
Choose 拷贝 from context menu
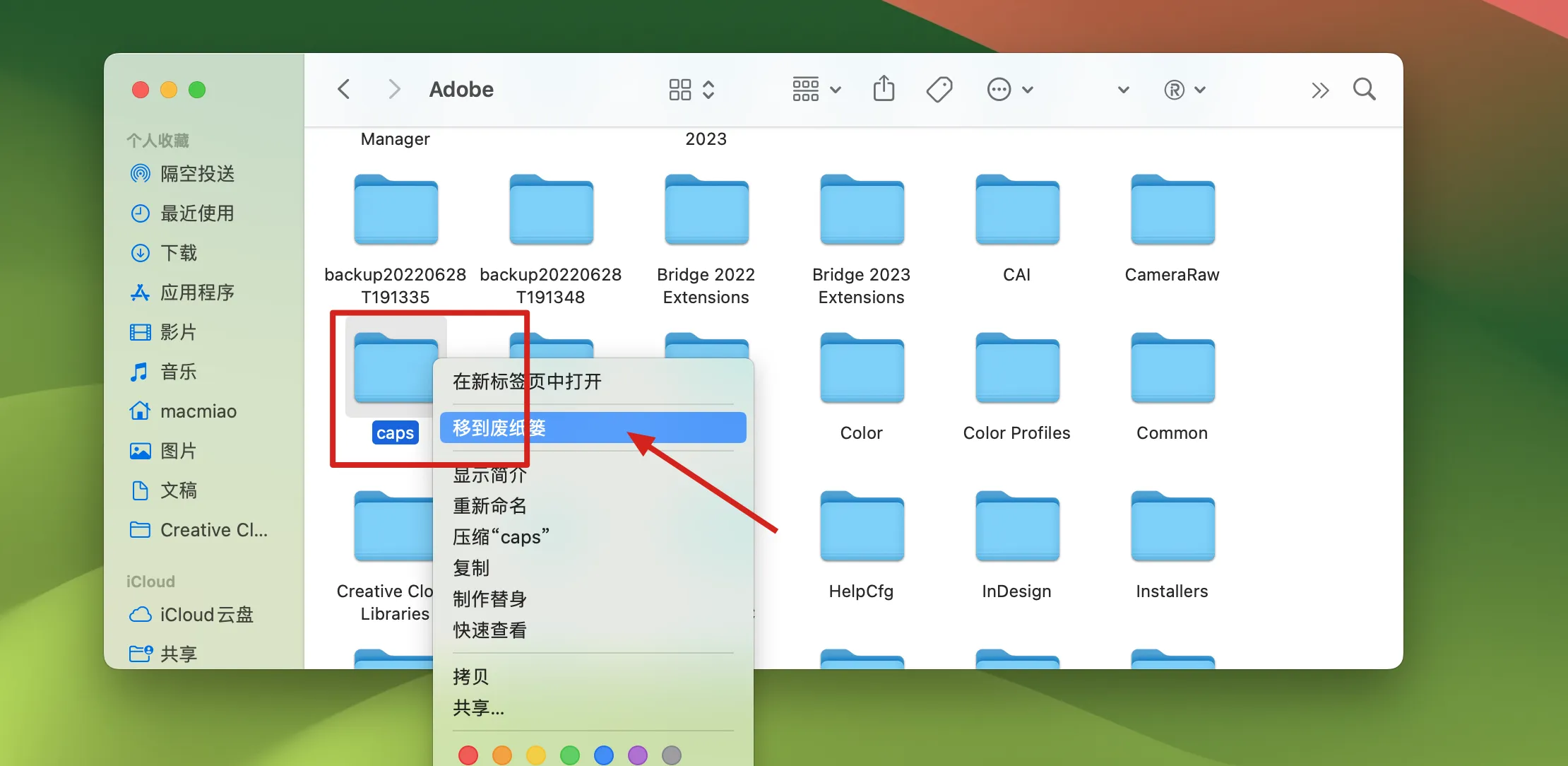(x=593, y=677)
